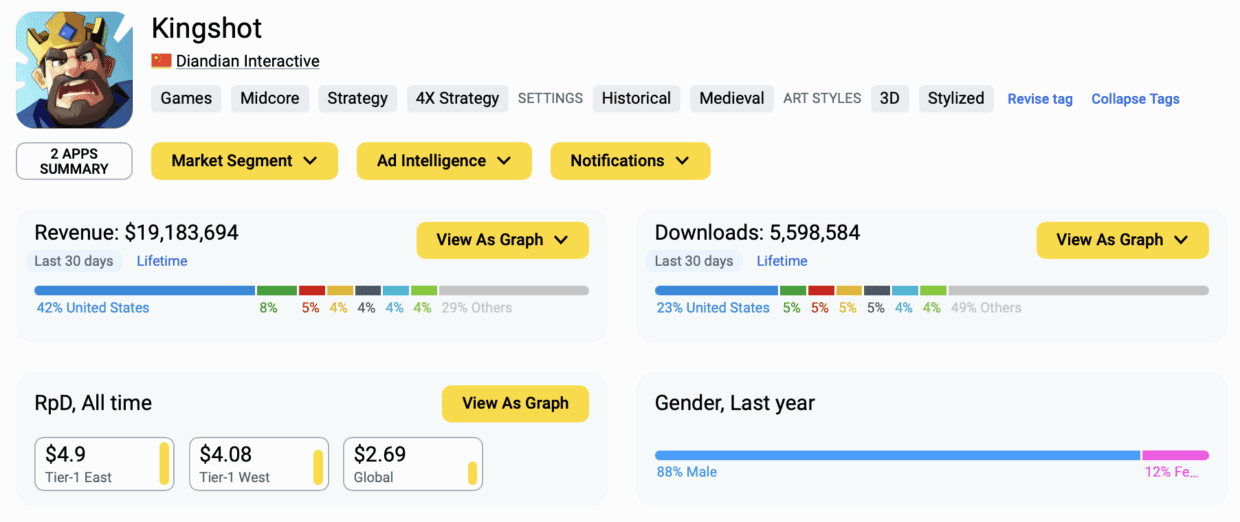This screenshot has height=522, width=1240.
Task: Switch Downloads to Lifetime
Action: [782, 261]
